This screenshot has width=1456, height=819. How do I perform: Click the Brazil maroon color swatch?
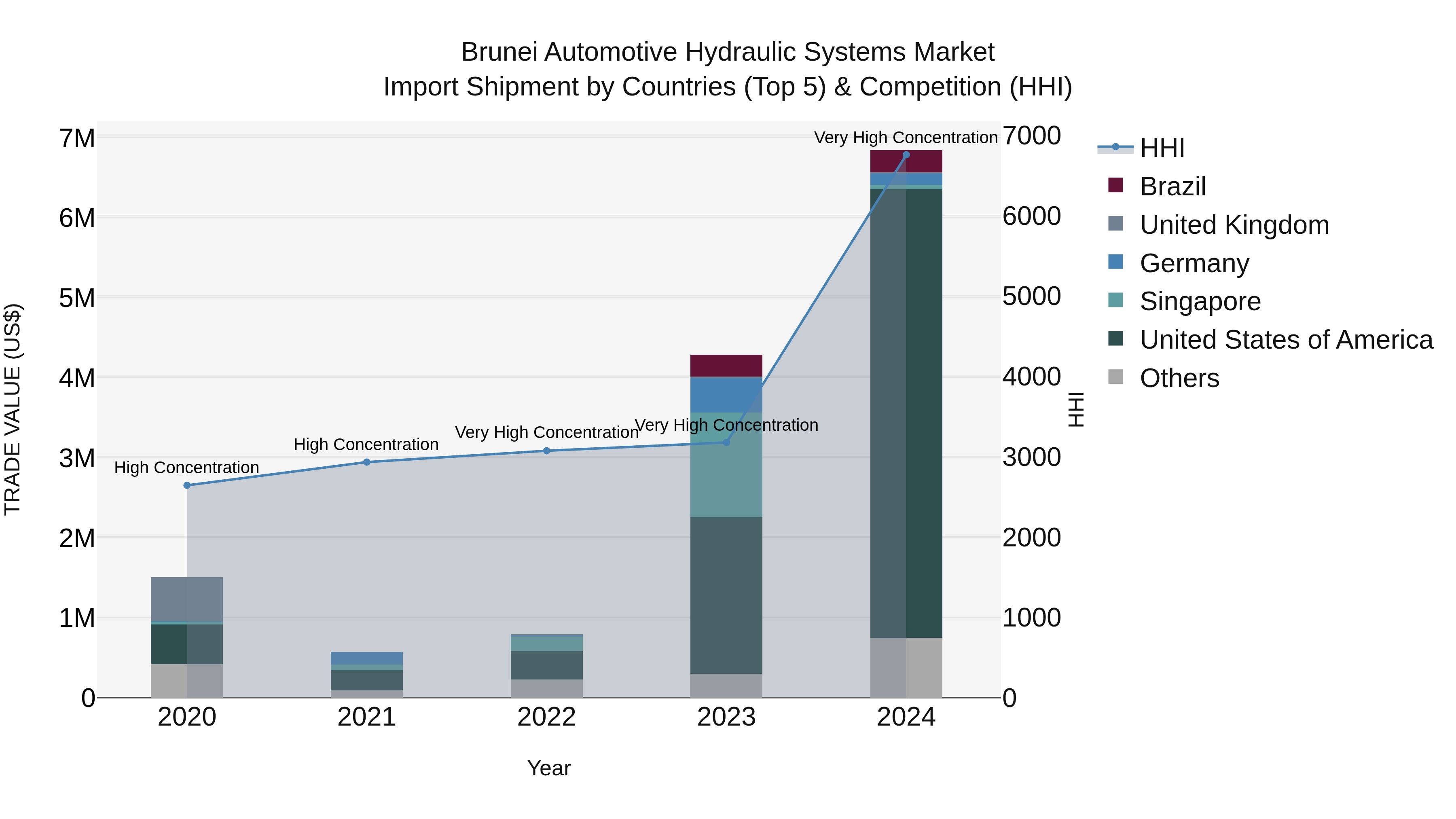pos(1116,185)
